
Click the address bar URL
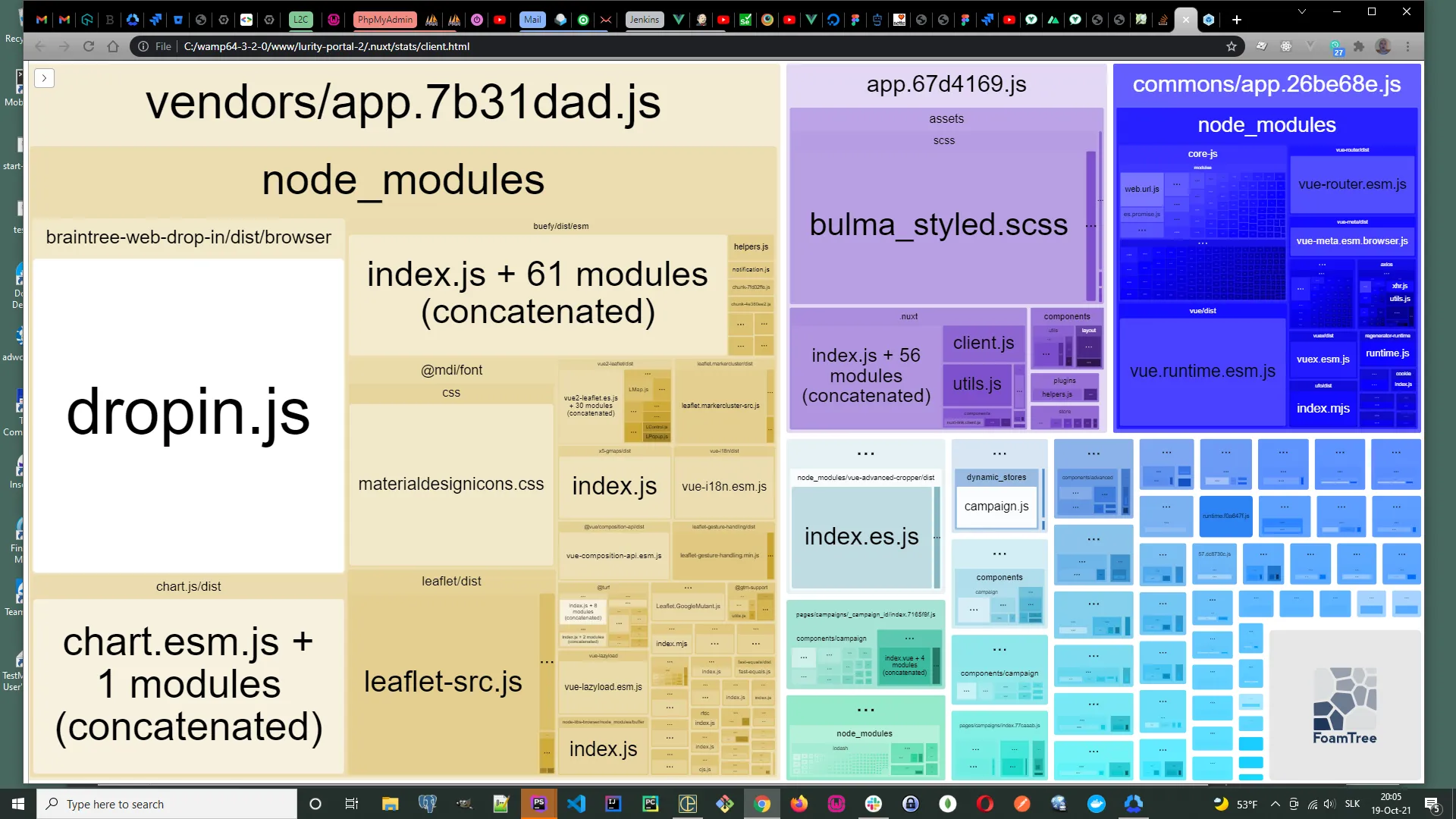click(x=326, y=46)
